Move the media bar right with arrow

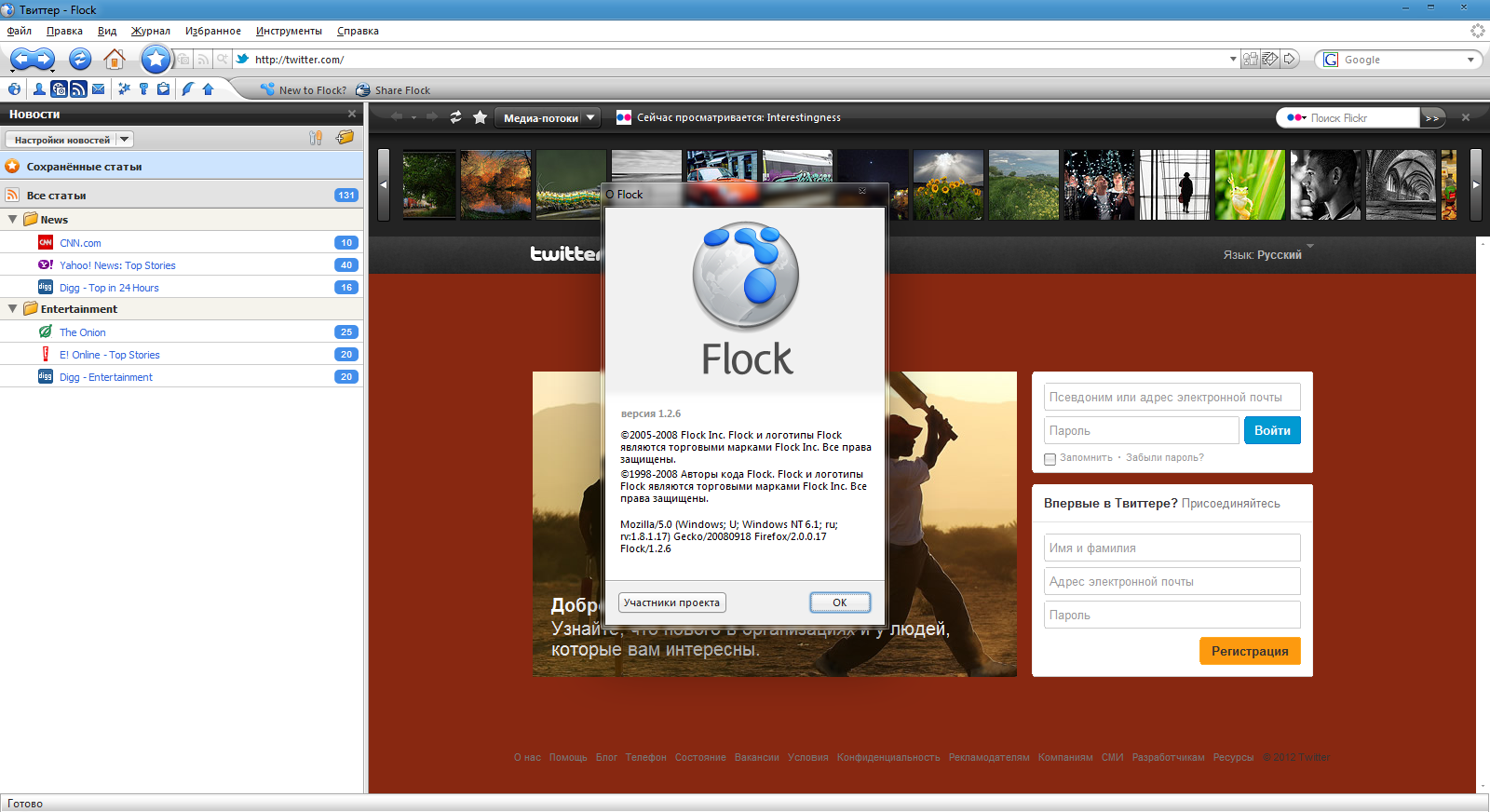(x=1475, y=184)
